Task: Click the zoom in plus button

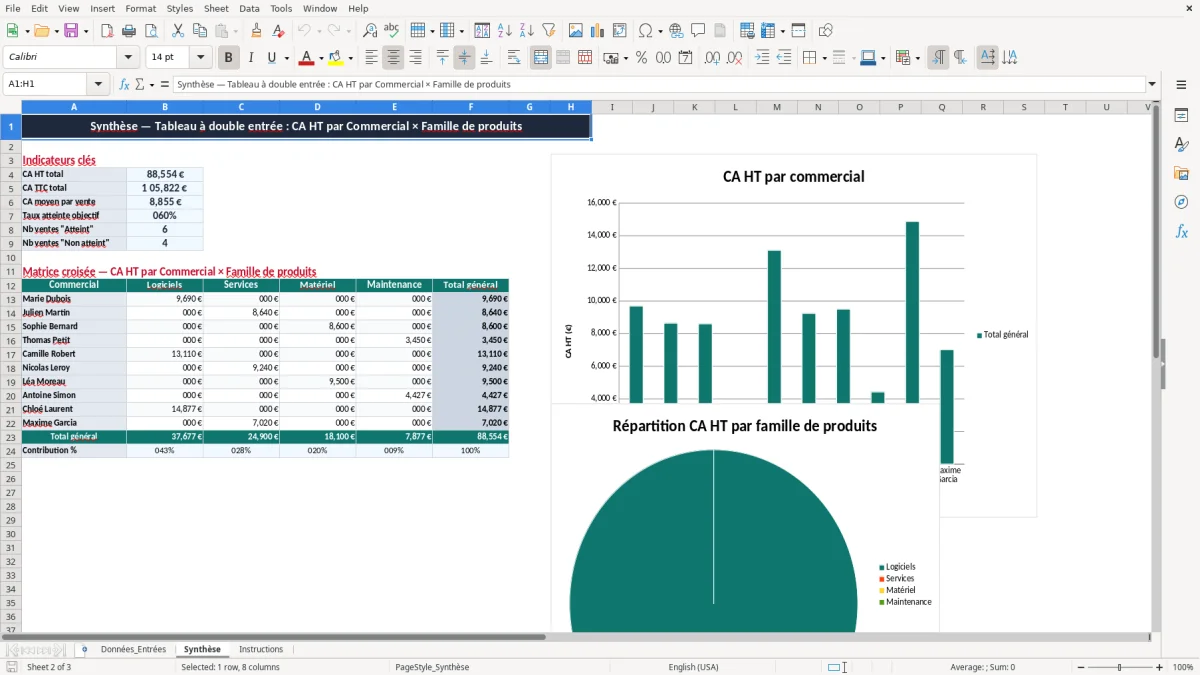Action: point(1160,667)
